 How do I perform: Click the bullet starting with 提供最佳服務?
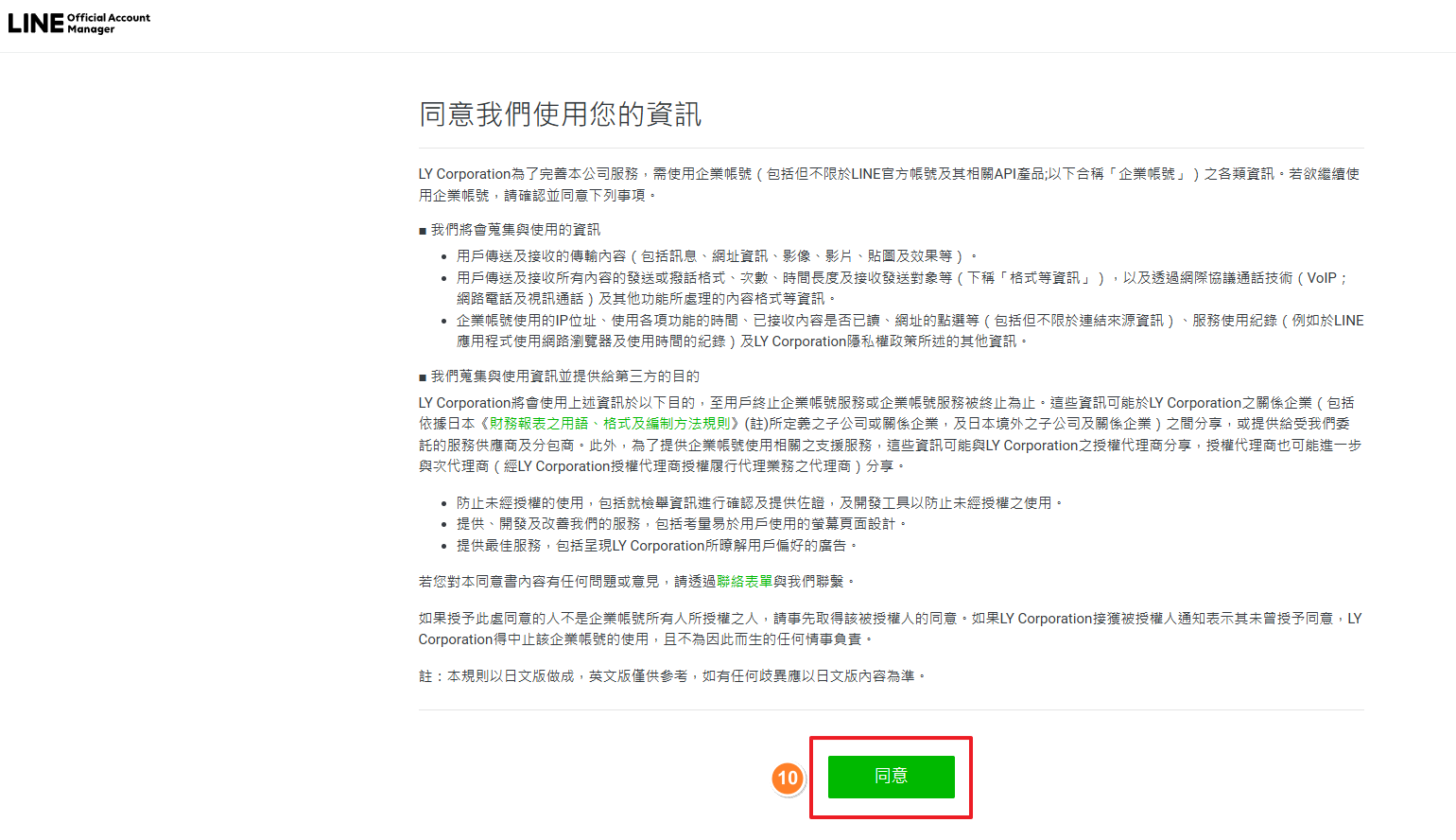[656, 546]
